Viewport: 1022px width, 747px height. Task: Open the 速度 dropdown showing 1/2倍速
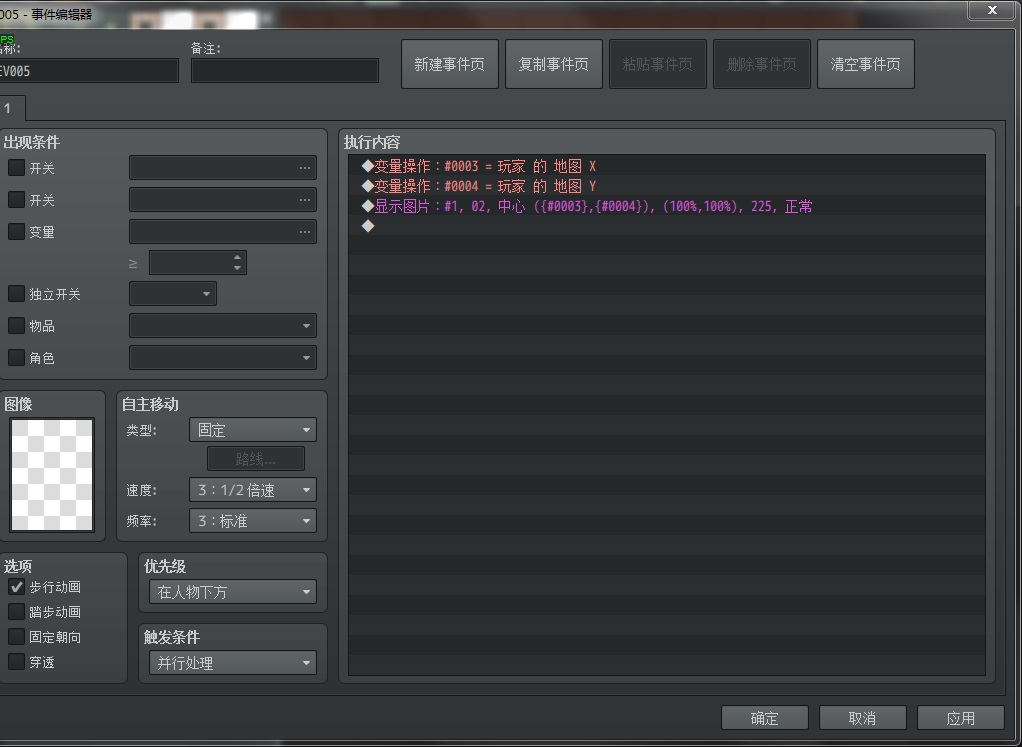tap(253, 490)
